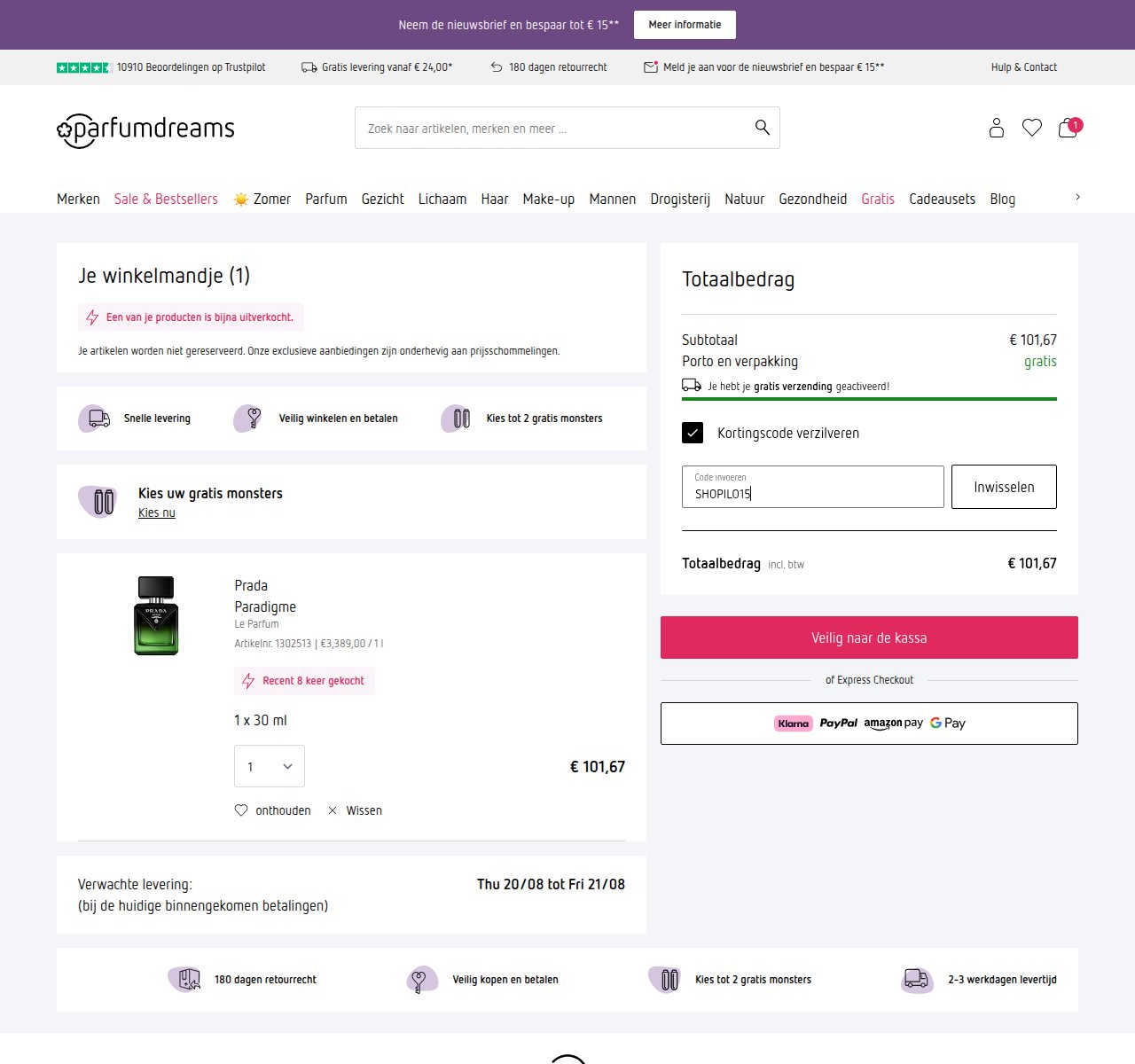Open the Blog menu item
This screenshot has width=1135, height=1064.
1003,199
